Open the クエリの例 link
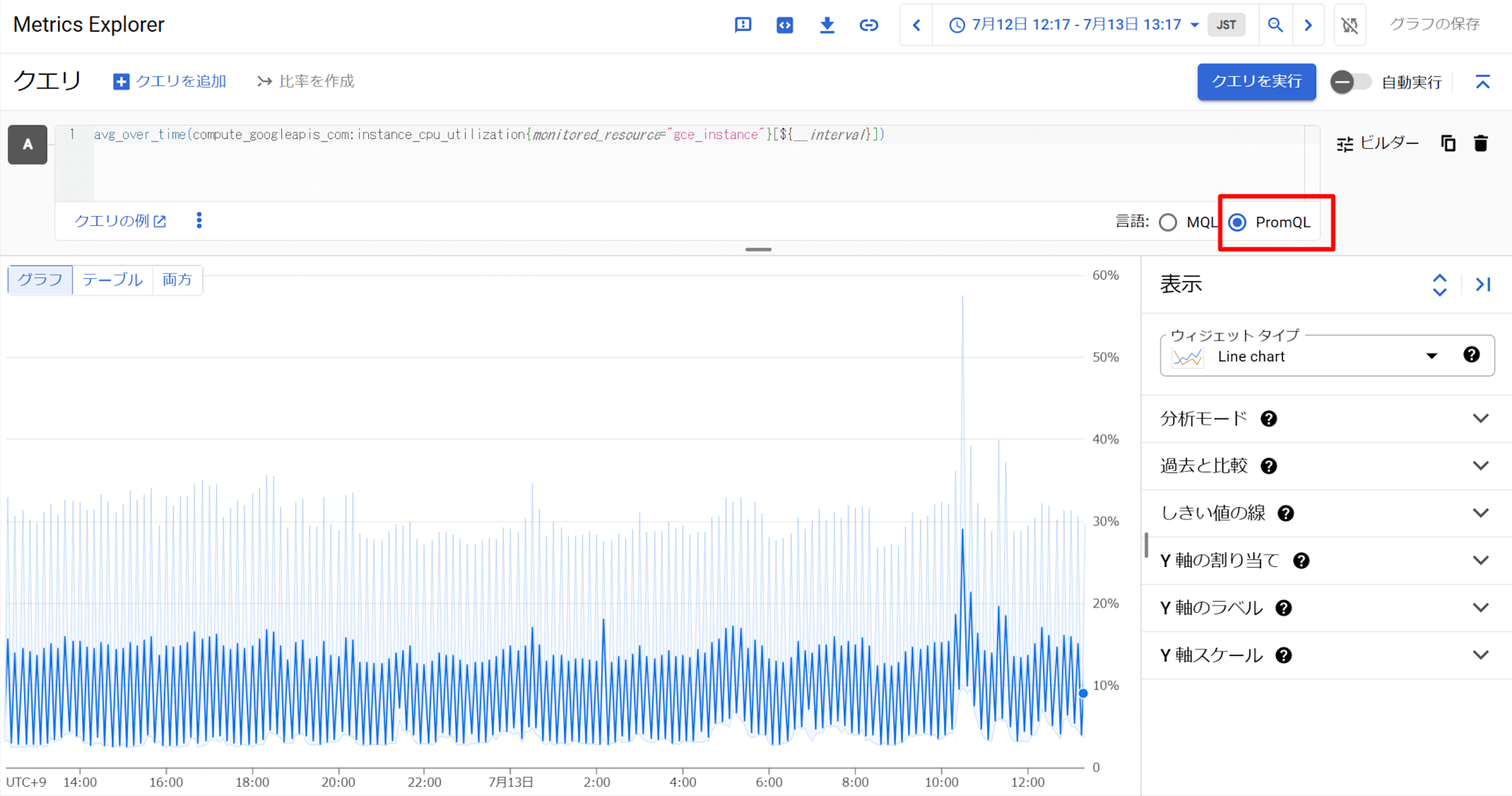The height and width of the screenshot is (796, 1512). pyautogui.click(x=119, y=221)
